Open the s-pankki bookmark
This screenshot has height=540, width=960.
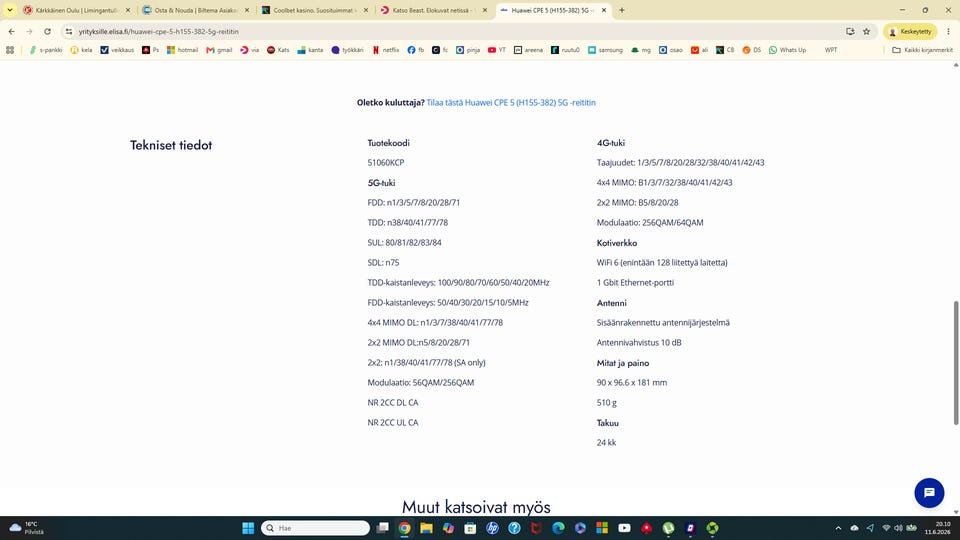pyautogui.click(x=46, y=50)
